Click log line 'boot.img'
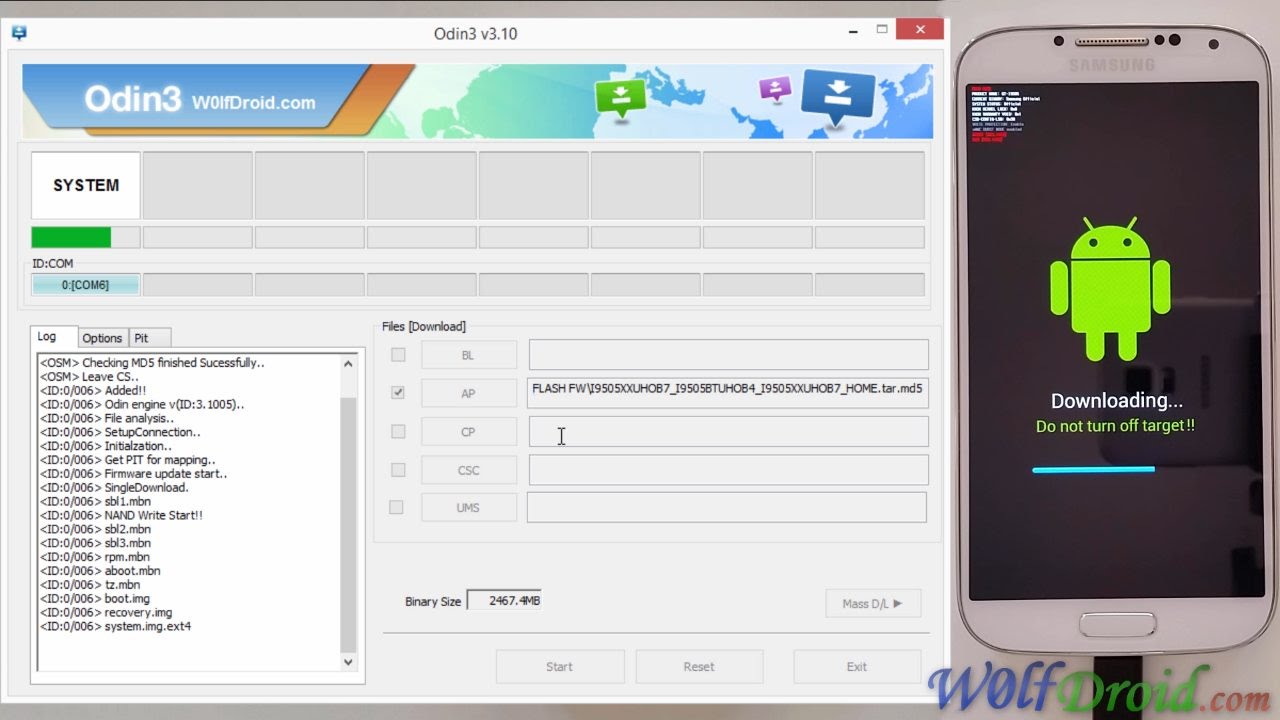The height and width of the screenshot is (720, 1280). pos(127,598)
